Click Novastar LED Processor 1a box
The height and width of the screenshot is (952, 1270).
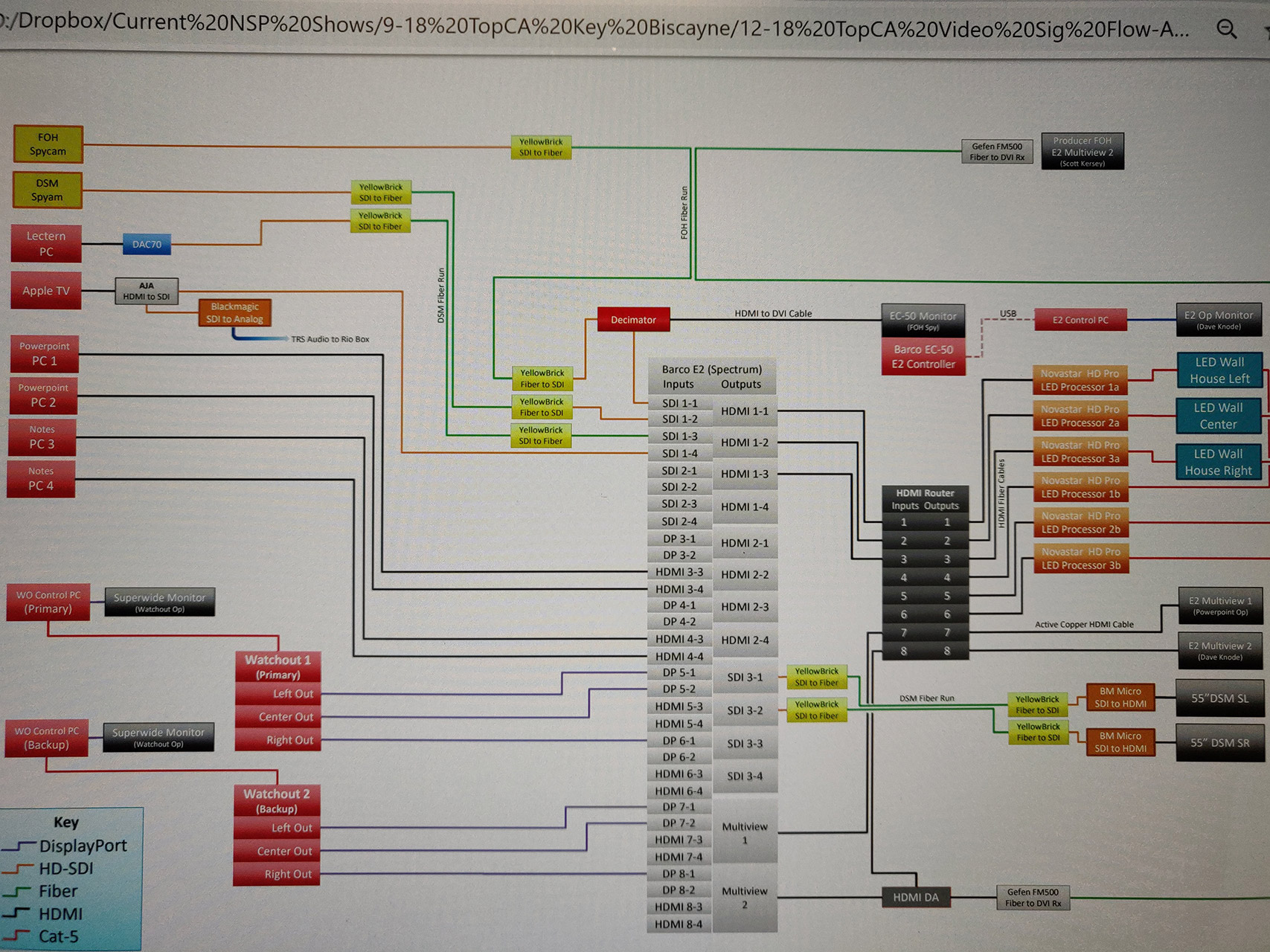1080,380
